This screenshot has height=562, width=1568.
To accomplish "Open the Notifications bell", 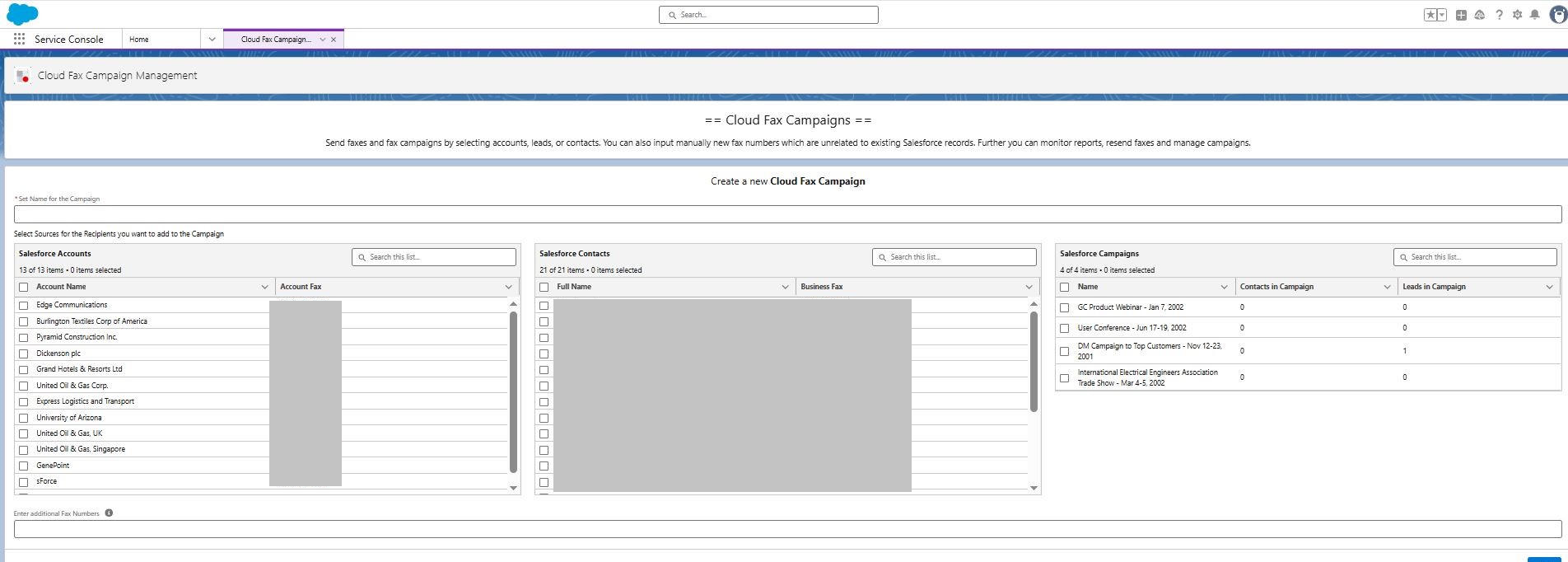I will pos(1535,15).
